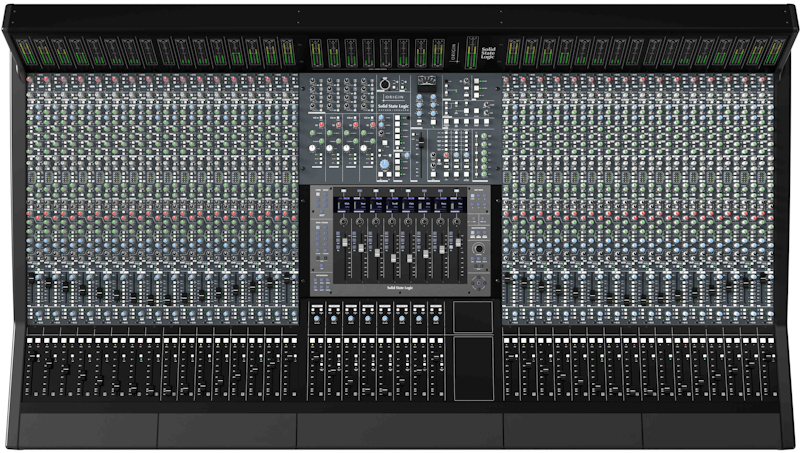
Task: Click the tall blank panel beside bus faders
Action: [x=472, y=367]
